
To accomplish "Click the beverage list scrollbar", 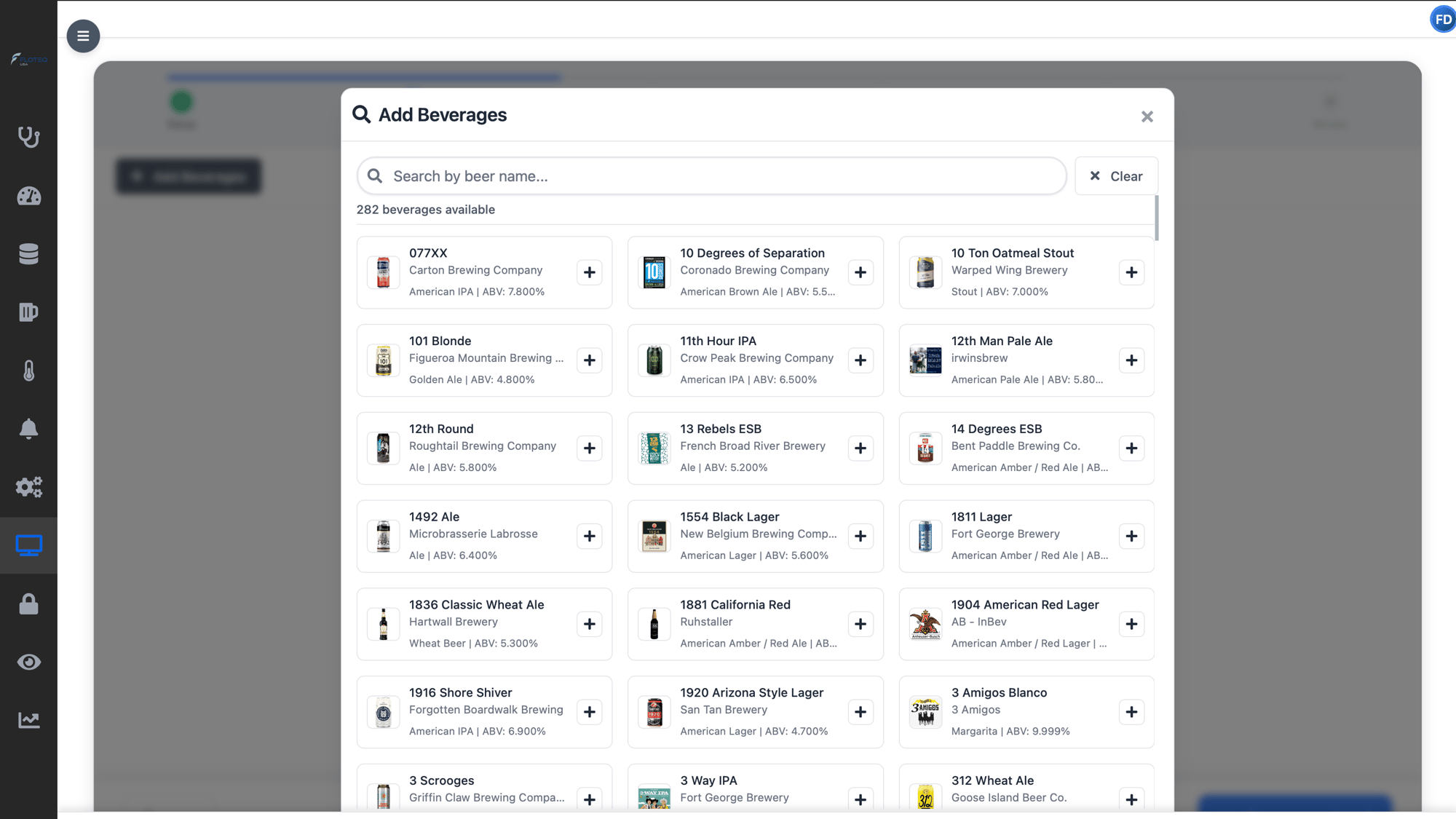I will tap(1158, 218).
